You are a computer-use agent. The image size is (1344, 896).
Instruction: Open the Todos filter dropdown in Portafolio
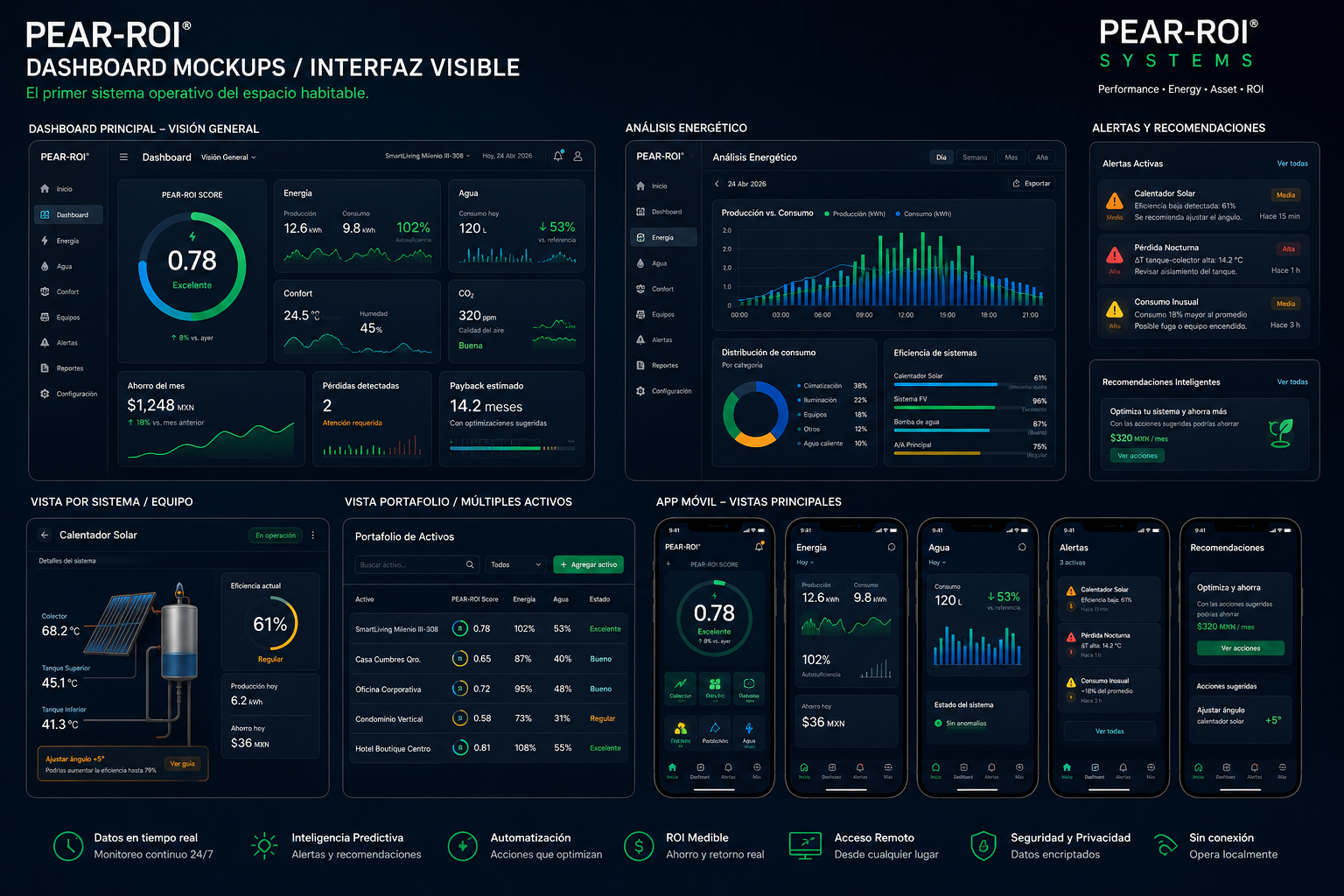tap(516, 564)
